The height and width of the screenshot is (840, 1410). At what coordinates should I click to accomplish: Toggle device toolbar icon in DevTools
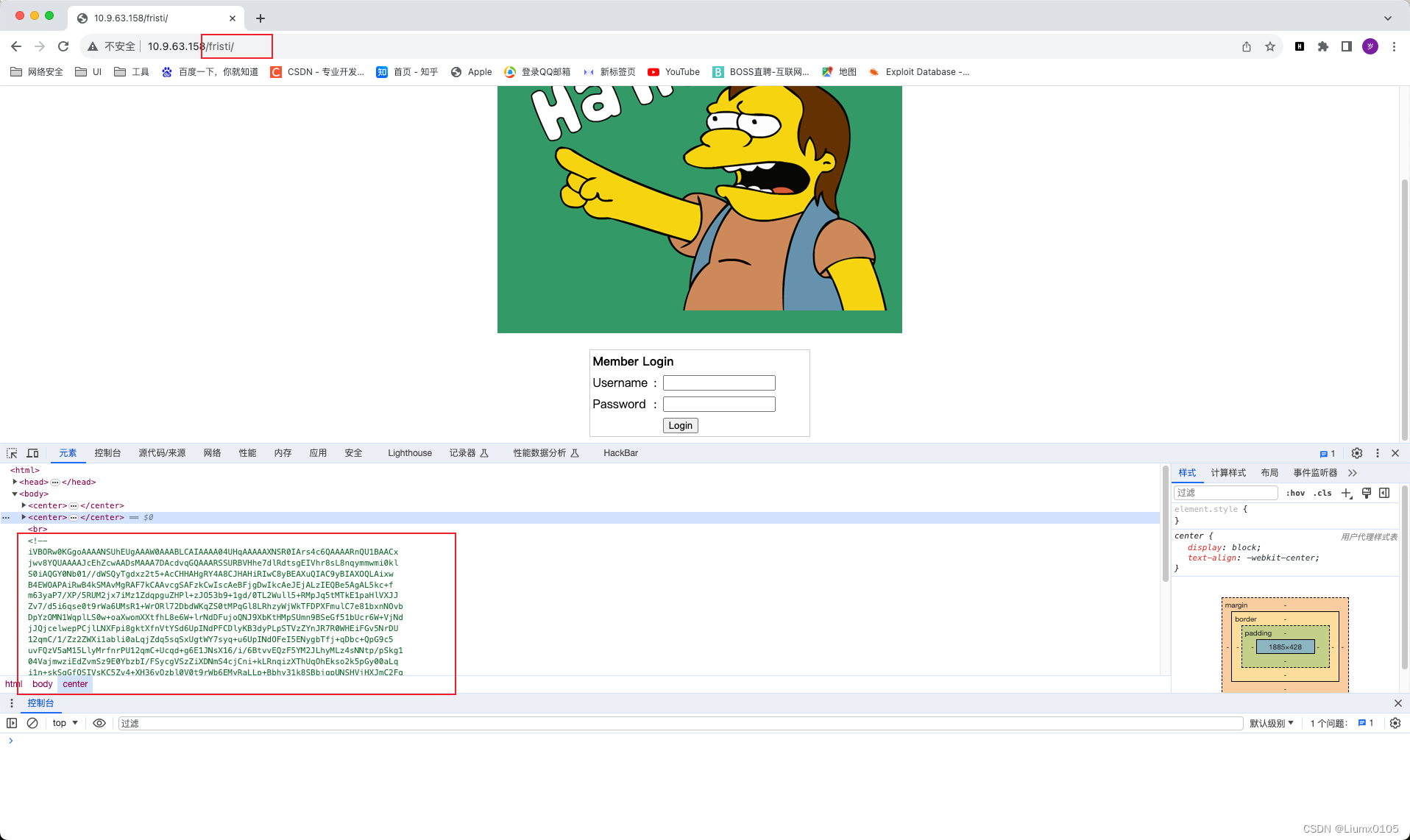click(x=32, y=453)
